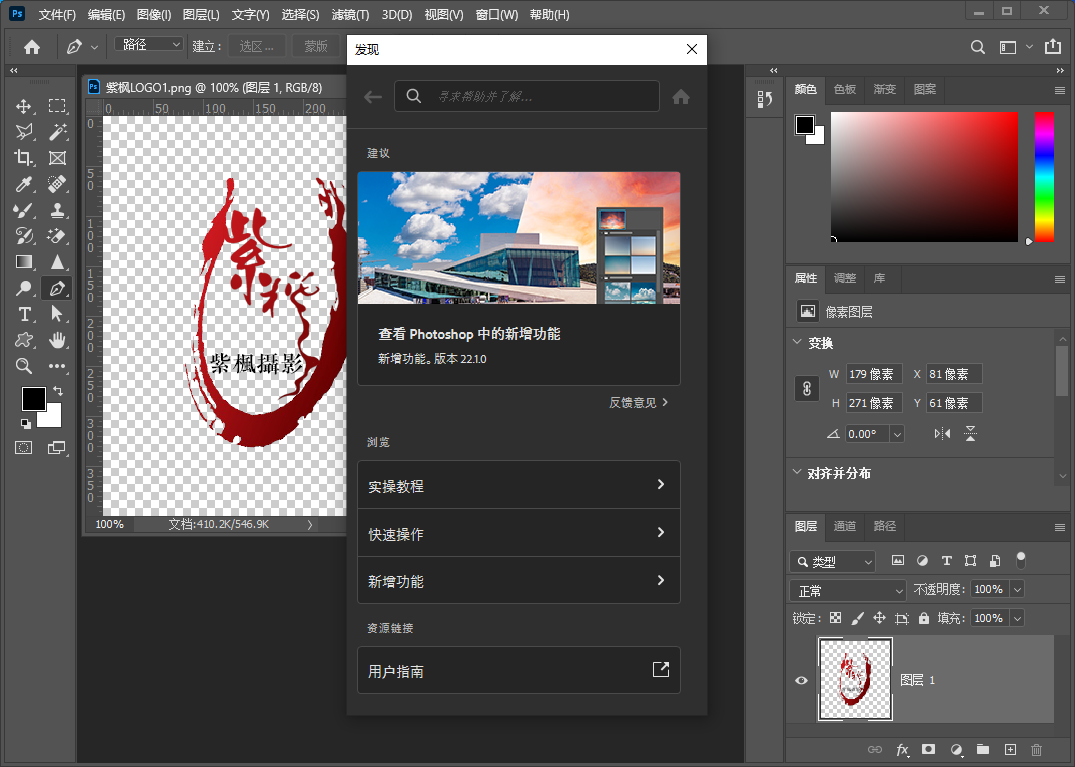Swap foreground and background colors
Viewport: 1075px width, 767px height.
pos(58,391)
